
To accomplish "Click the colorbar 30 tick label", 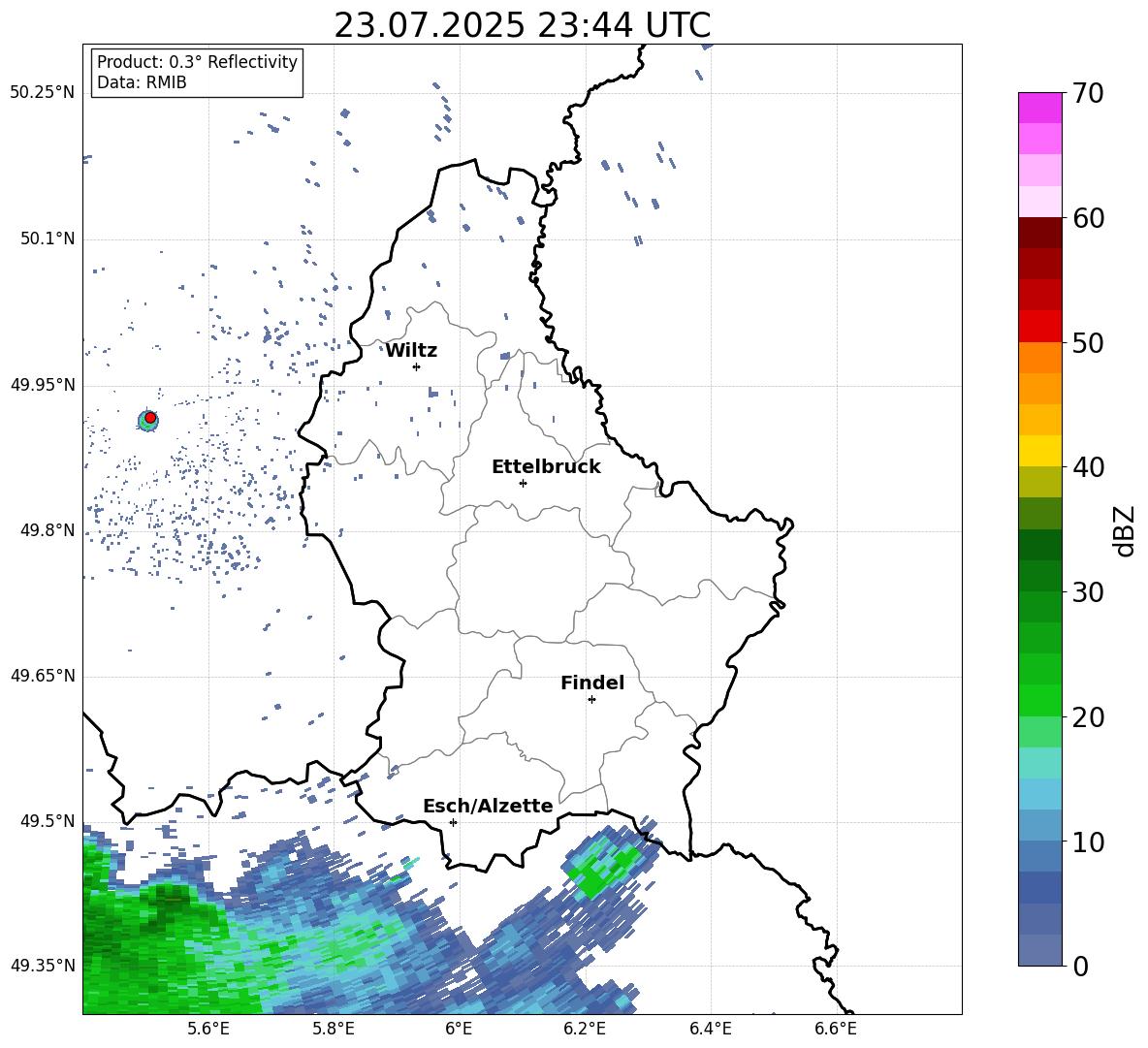I will pyautogui.click(x=1088, y=592).
